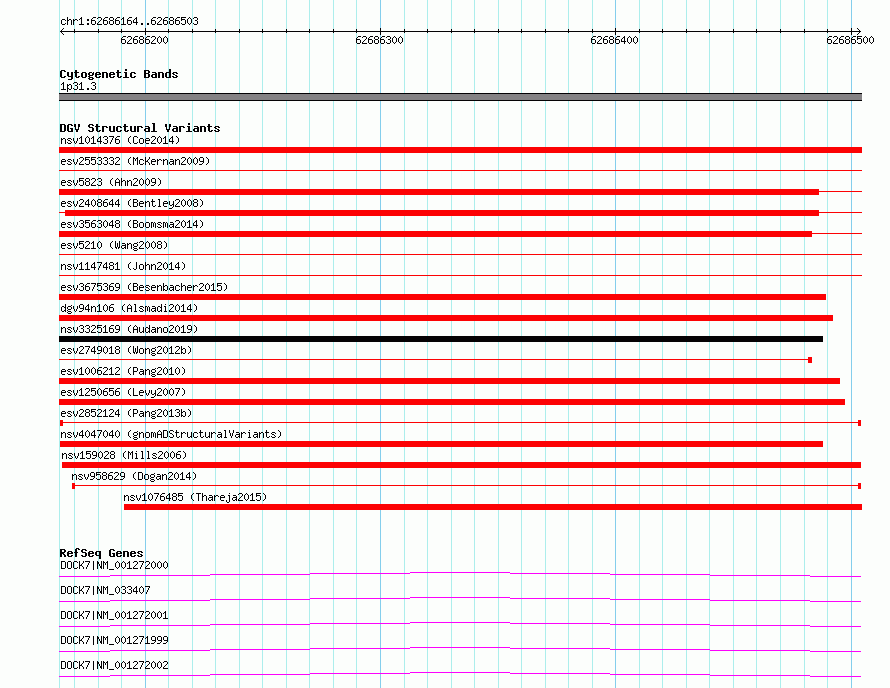Open transcript DOCK7|NM_033407
The height and width of the screenshot is (688, 890).
(105, 590)
